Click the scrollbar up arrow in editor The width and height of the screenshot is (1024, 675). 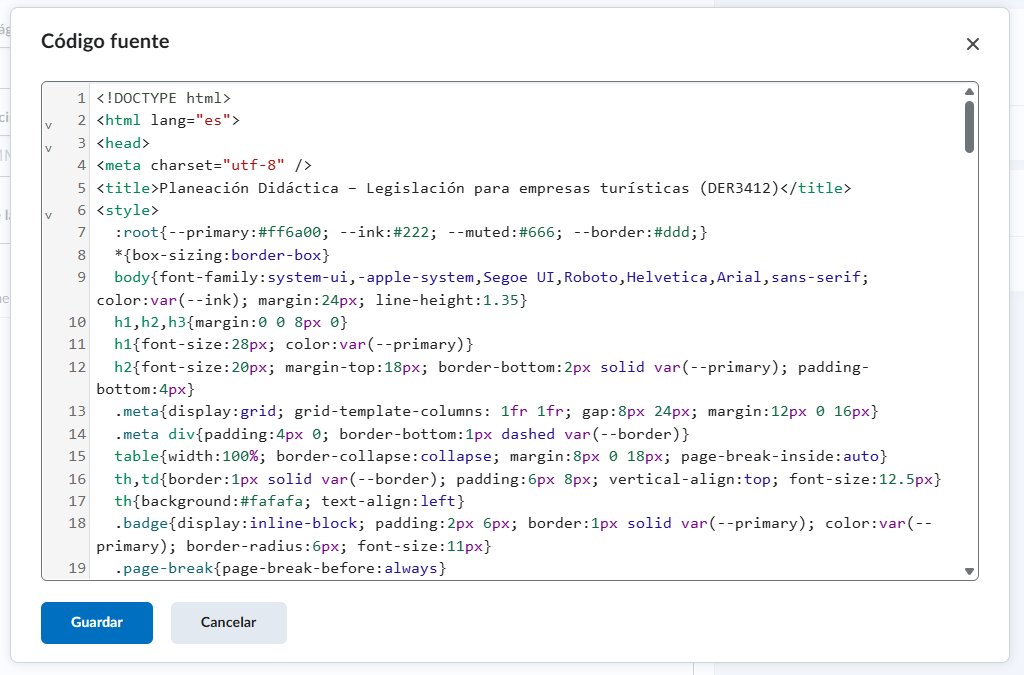[969, 91]
